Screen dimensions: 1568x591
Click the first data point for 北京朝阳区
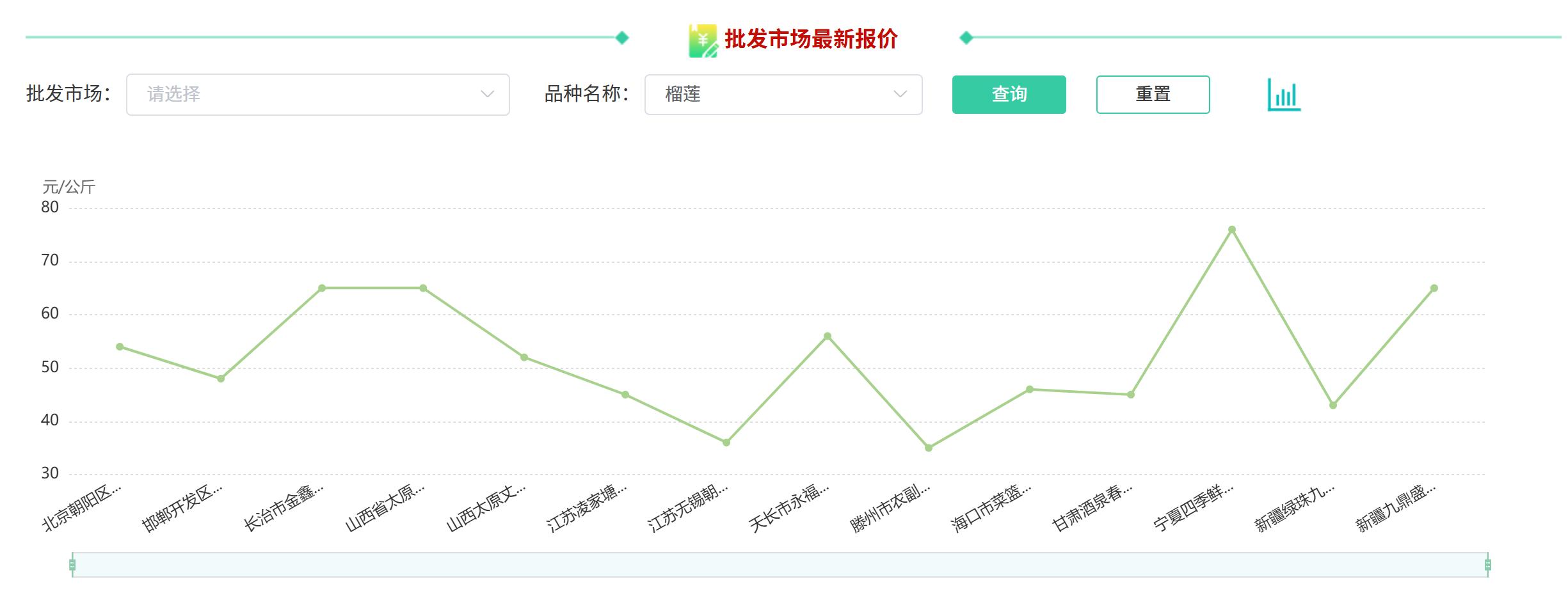pyautogui.click(x=118, y=346)
